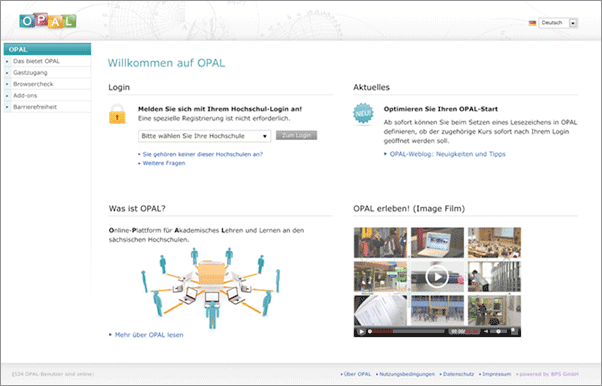Click Mehr über OPAL lesen link

(x=149, y=335)
